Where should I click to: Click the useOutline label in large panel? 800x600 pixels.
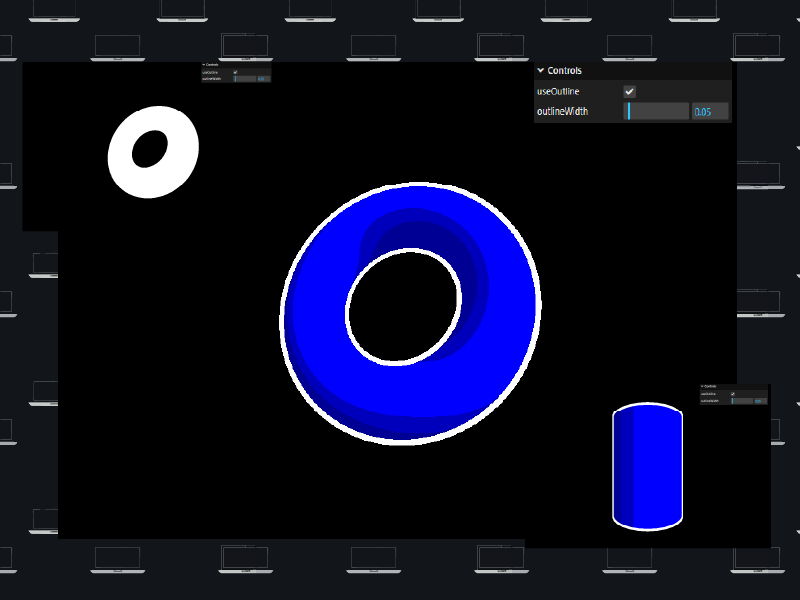click(x=558, y=92)
